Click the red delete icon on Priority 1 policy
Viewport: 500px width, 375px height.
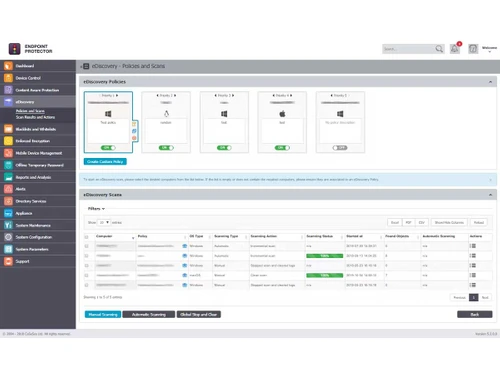(134, 138)
